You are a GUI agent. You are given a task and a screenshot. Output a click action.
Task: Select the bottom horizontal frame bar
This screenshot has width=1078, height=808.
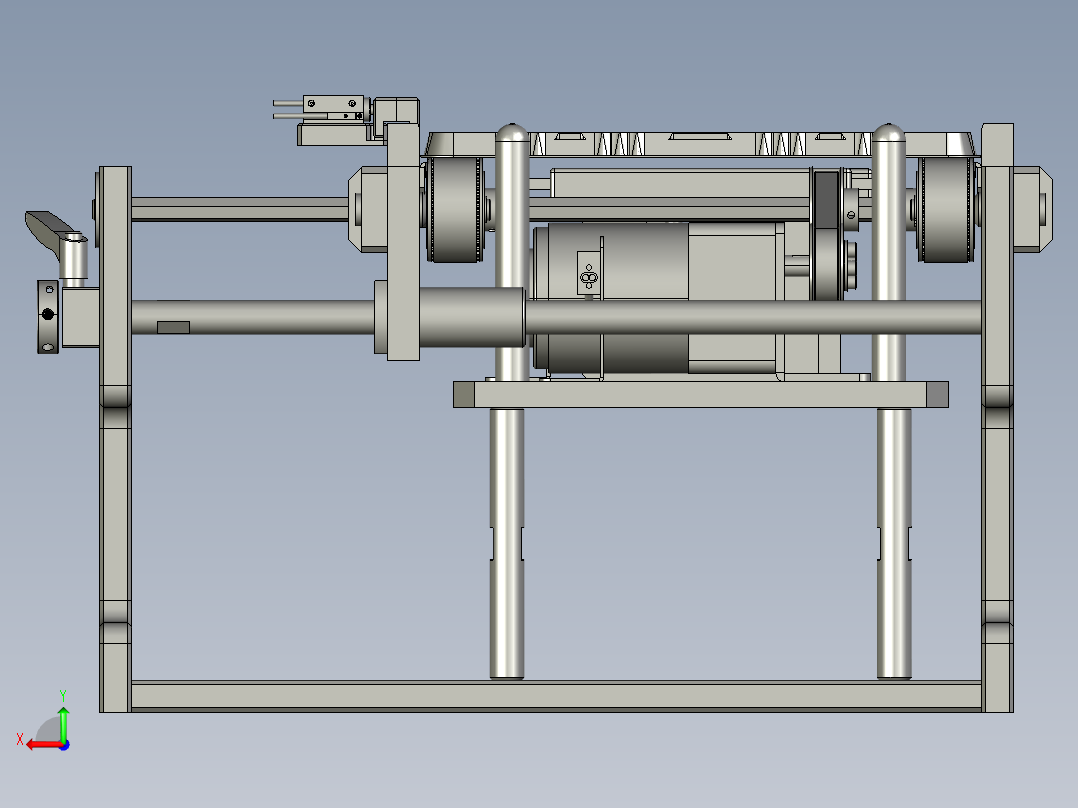pyautogui.click(x=556, y=695)
